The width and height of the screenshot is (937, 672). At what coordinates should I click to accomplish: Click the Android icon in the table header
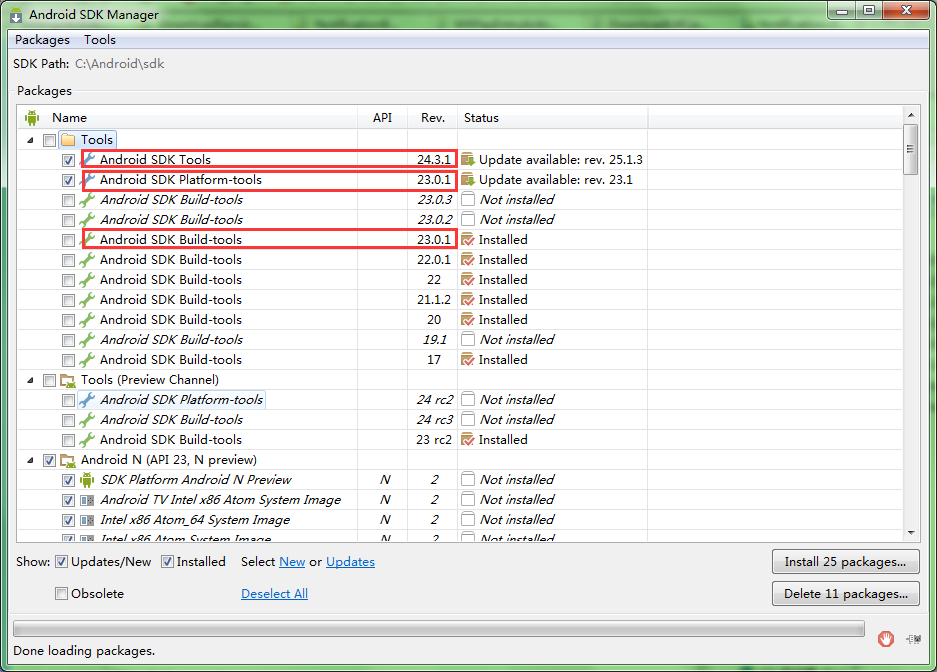[x=32, y=118]
